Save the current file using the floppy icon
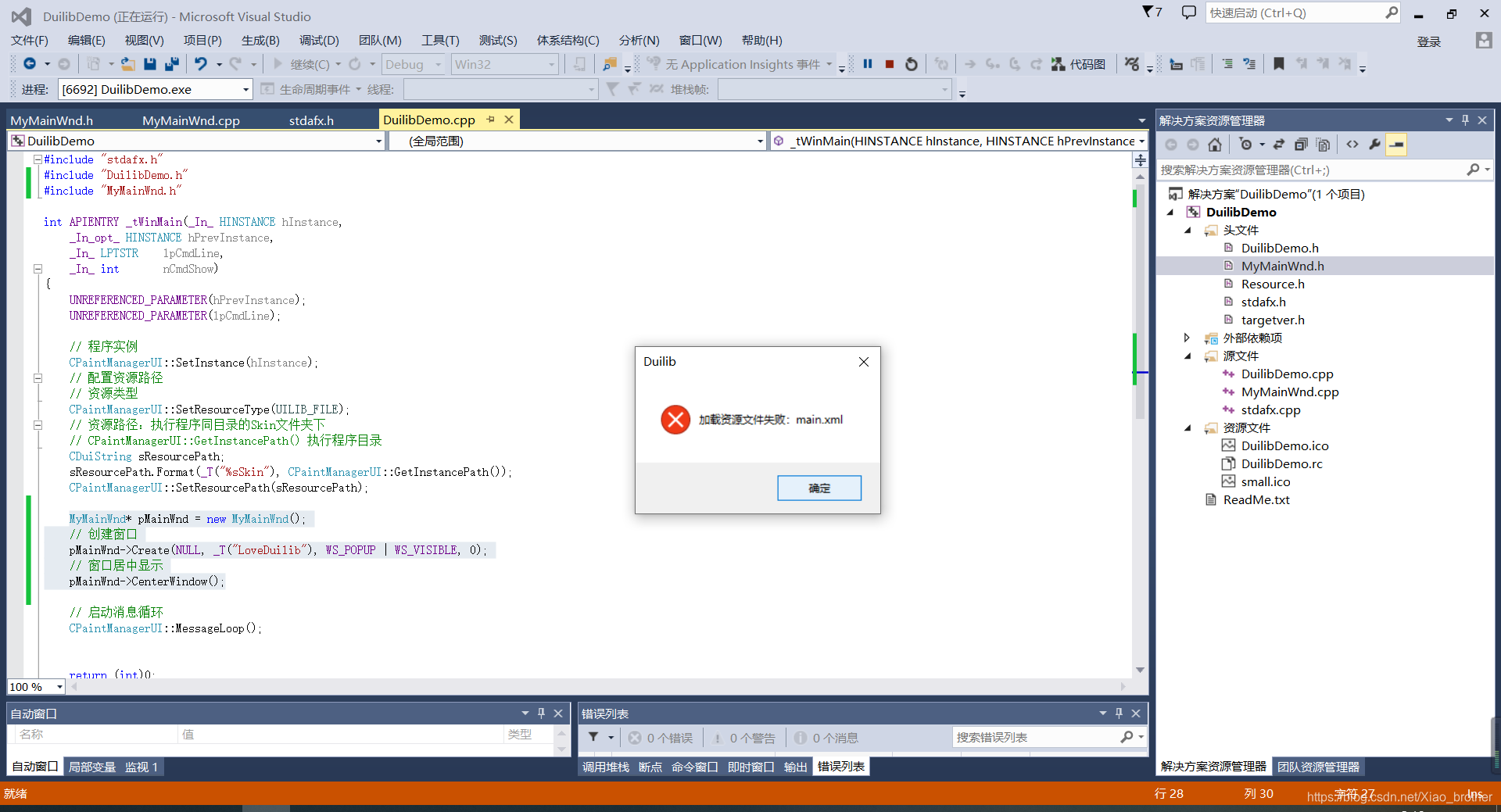The image size is (1501, 812). point(150,64)
